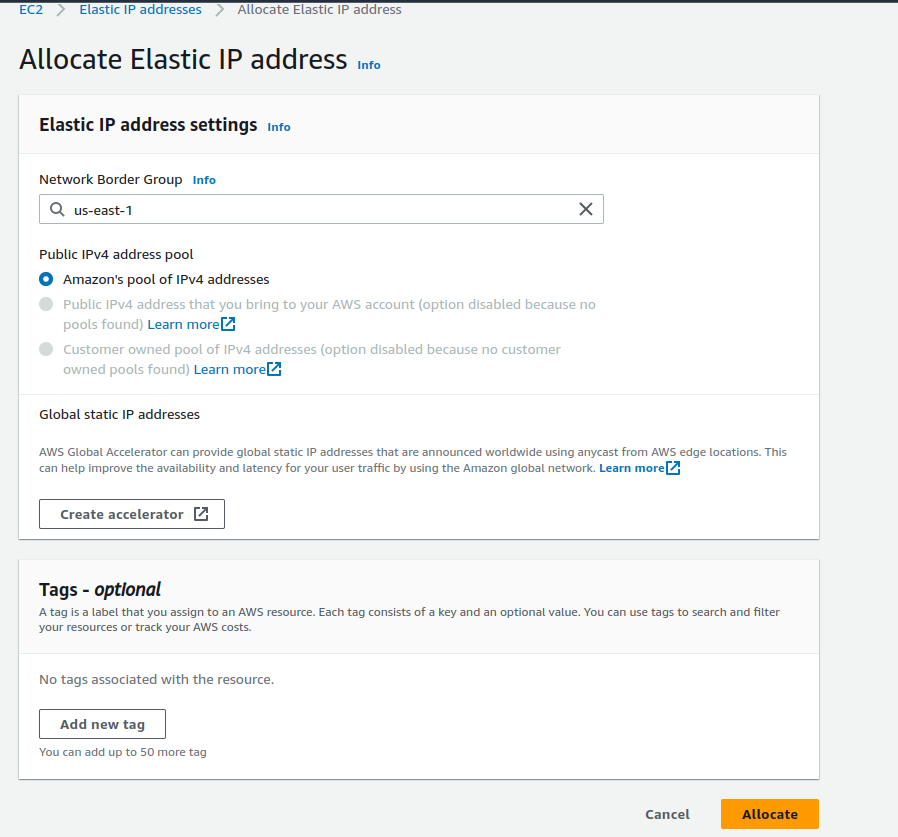Viewport: 898px width, 837px height.
Task: Select Amazon's pool of IPv4 addresses
Action: (x=45, y=279)
